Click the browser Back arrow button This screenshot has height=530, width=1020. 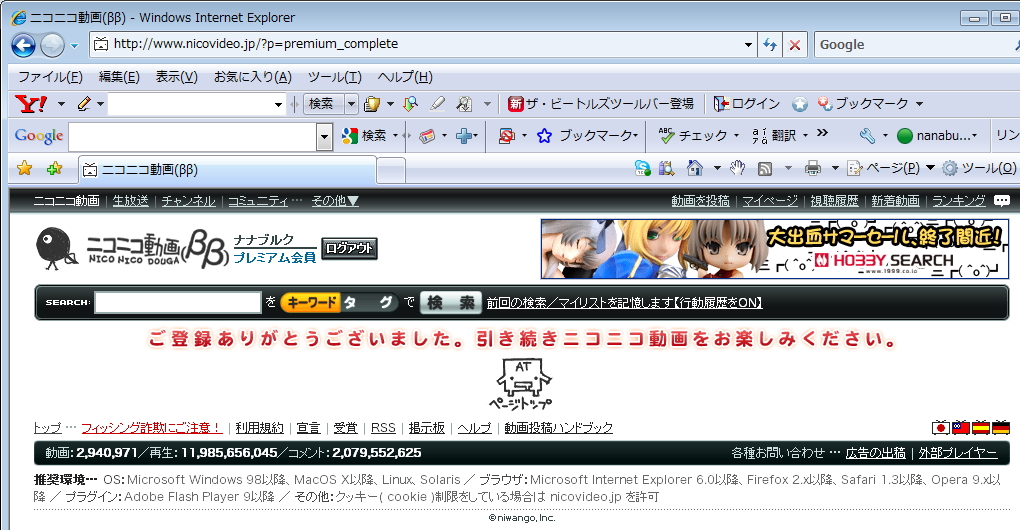pyautogui.click(x=23, y=45)
